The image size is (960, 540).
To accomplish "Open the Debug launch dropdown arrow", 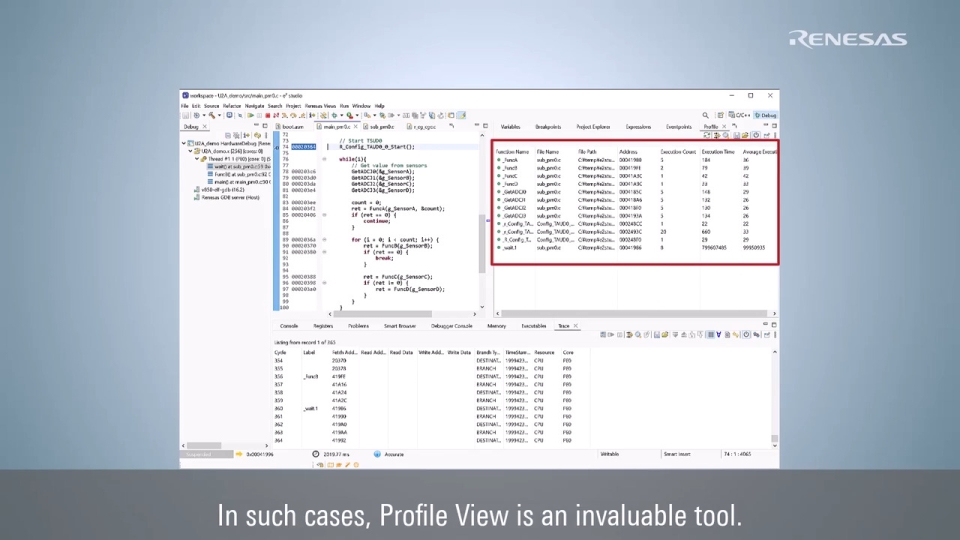I will (x=342, y=115).
